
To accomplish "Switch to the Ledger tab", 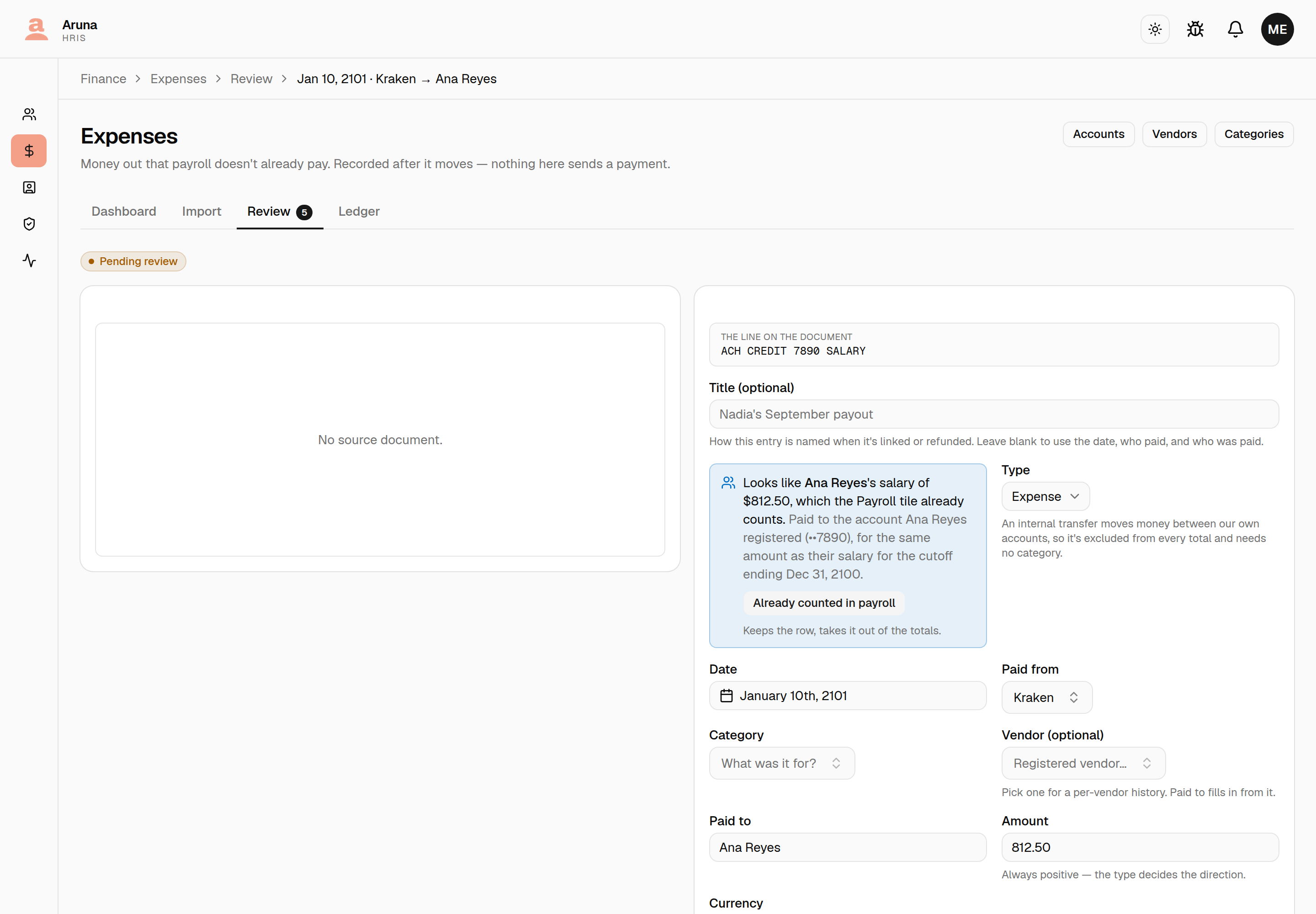I will click(359, 211).
